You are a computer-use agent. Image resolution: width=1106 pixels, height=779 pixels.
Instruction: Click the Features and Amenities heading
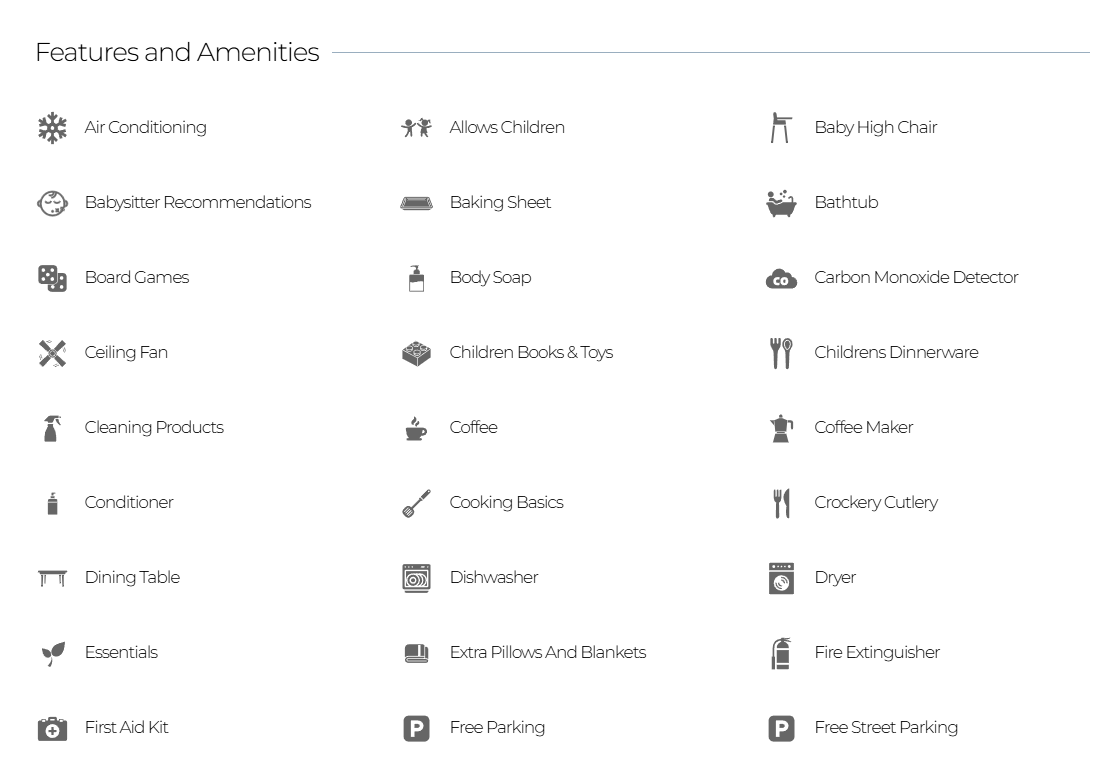pyautogui.click(x=177, y=52)
